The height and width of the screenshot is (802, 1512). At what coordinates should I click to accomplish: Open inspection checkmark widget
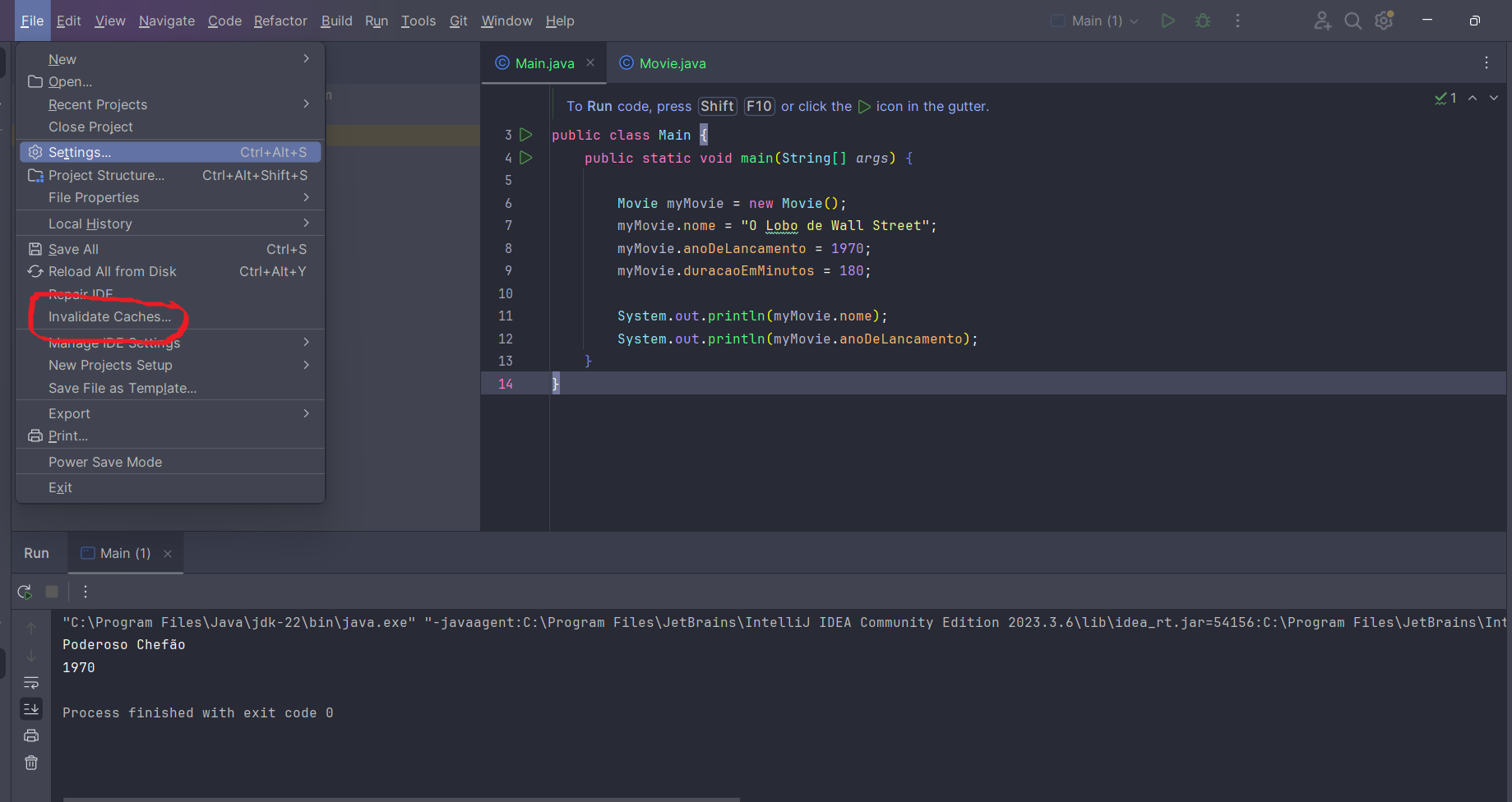click(1445, 98)
